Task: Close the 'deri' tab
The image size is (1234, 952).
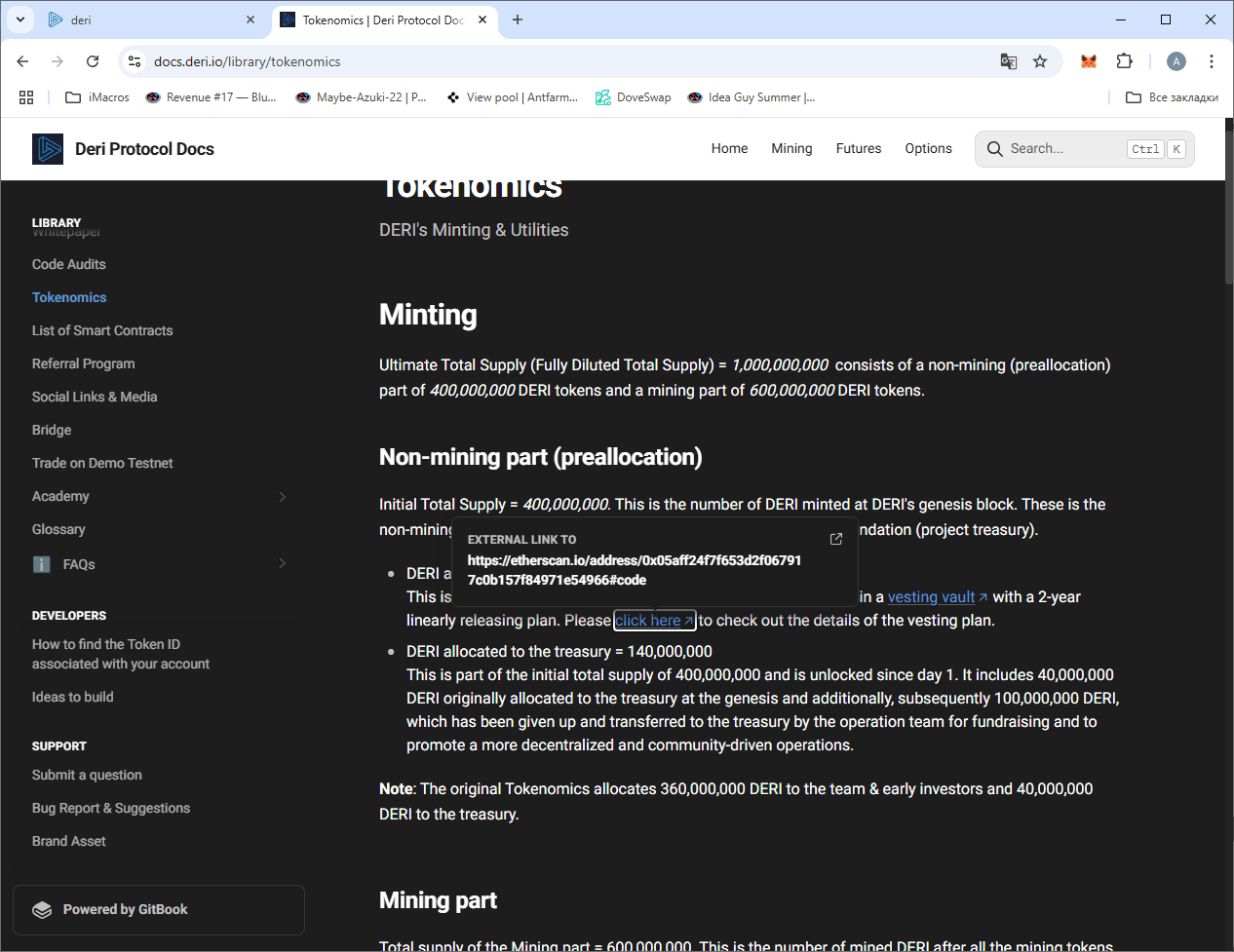Action: (251, 19)
